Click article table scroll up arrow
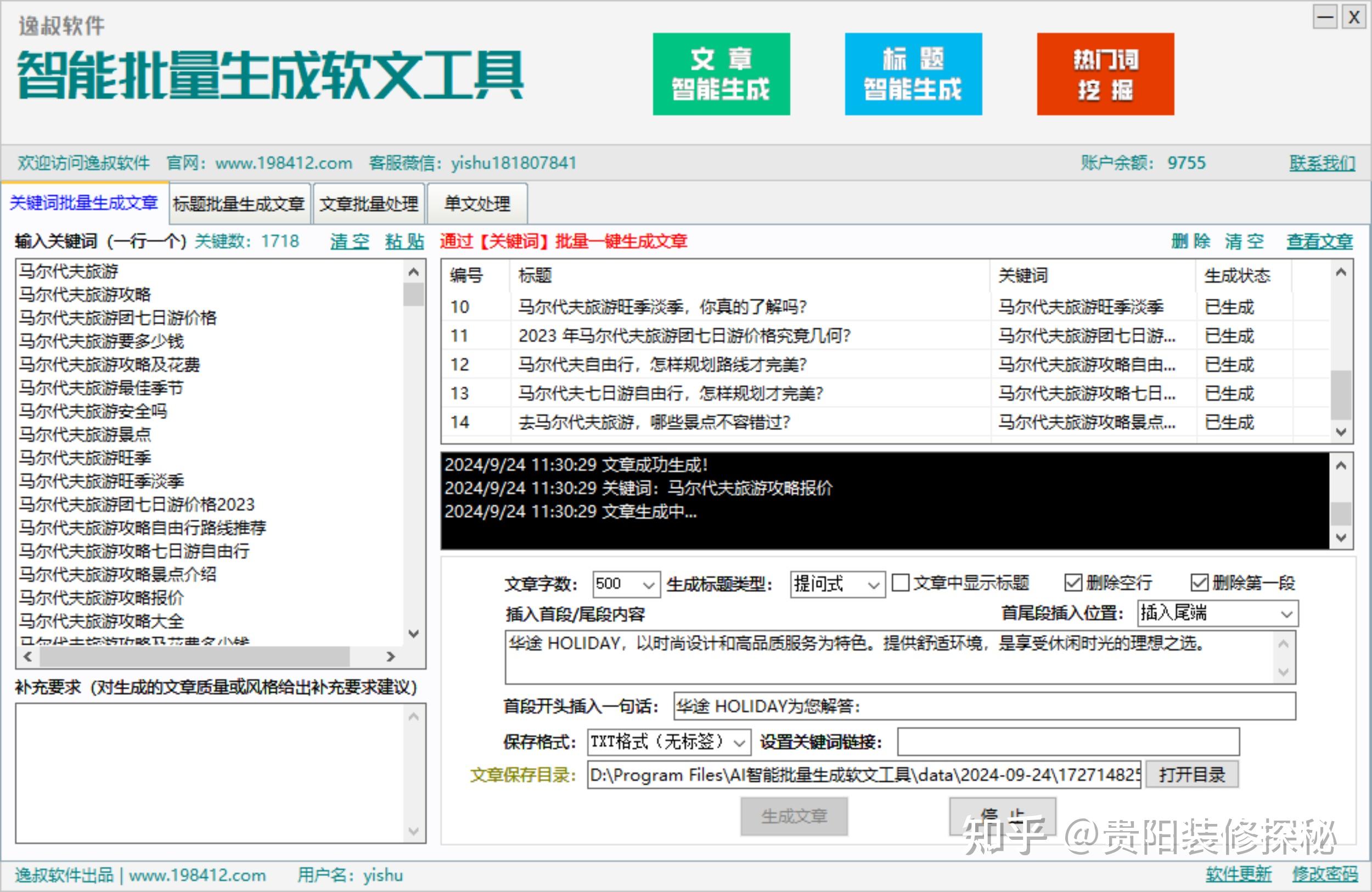 point(1341,272)
